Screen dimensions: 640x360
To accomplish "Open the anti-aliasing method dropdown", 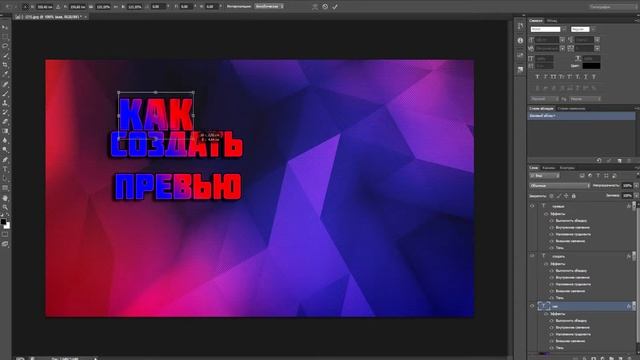I will point(585,99).
